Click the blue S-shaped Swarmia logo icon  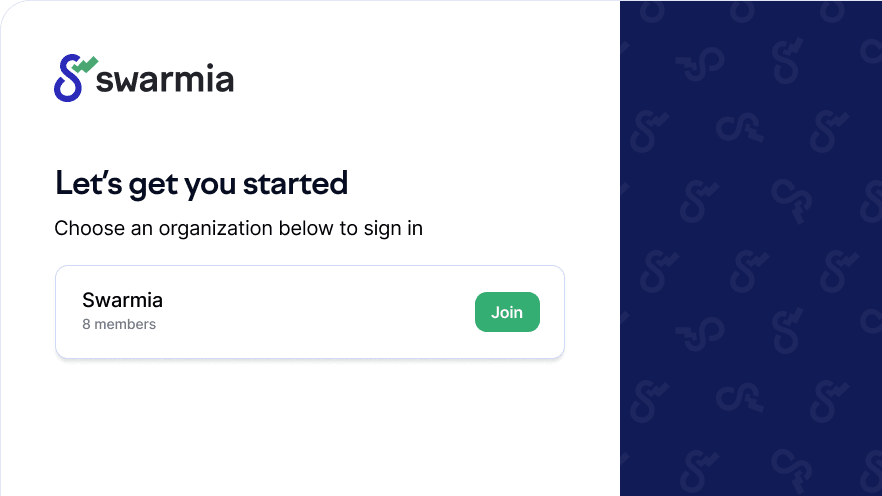67,80
